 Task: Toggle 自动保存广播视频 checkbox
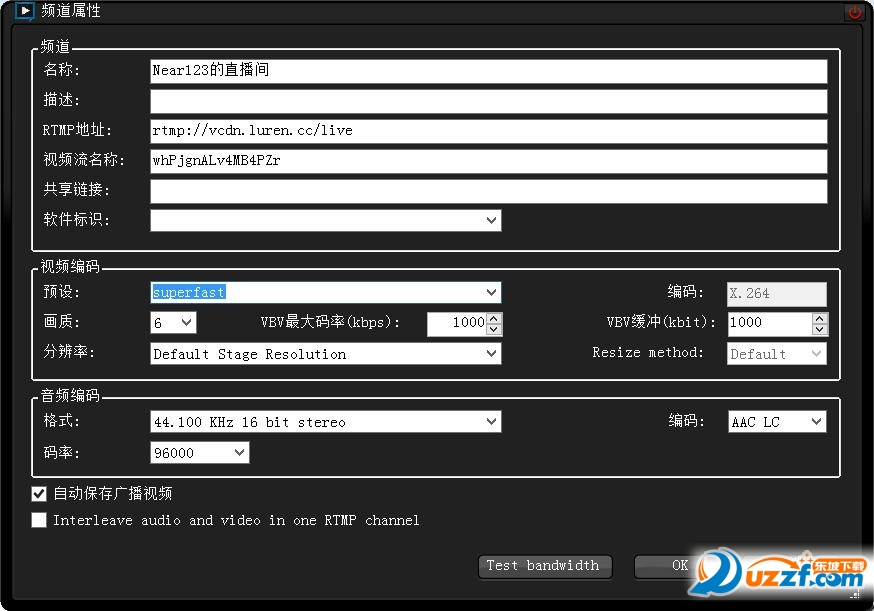(39, 494)
